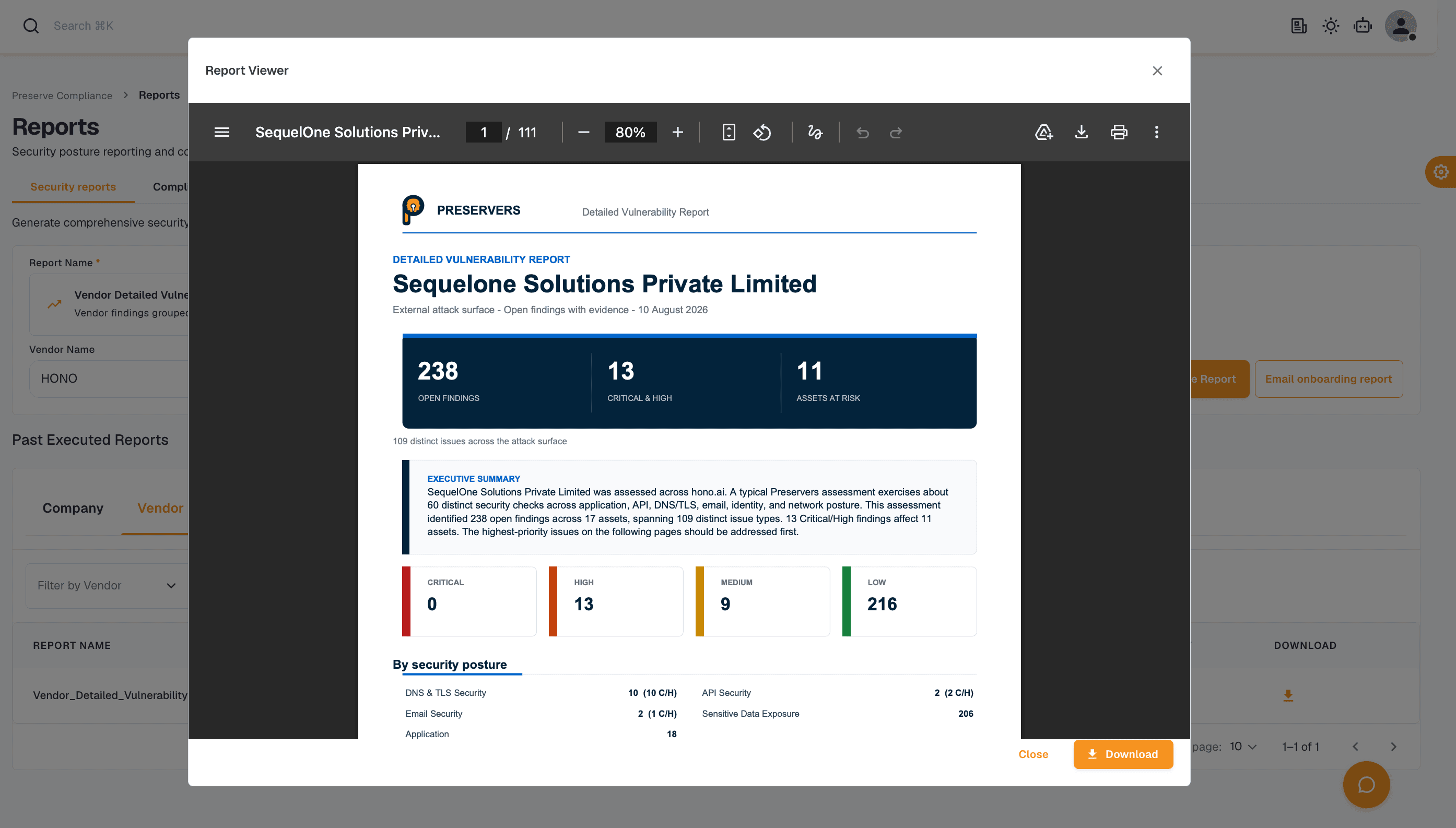
Task: Click the SequelOne Solutions Priv... document title
Action: (347, 133)
